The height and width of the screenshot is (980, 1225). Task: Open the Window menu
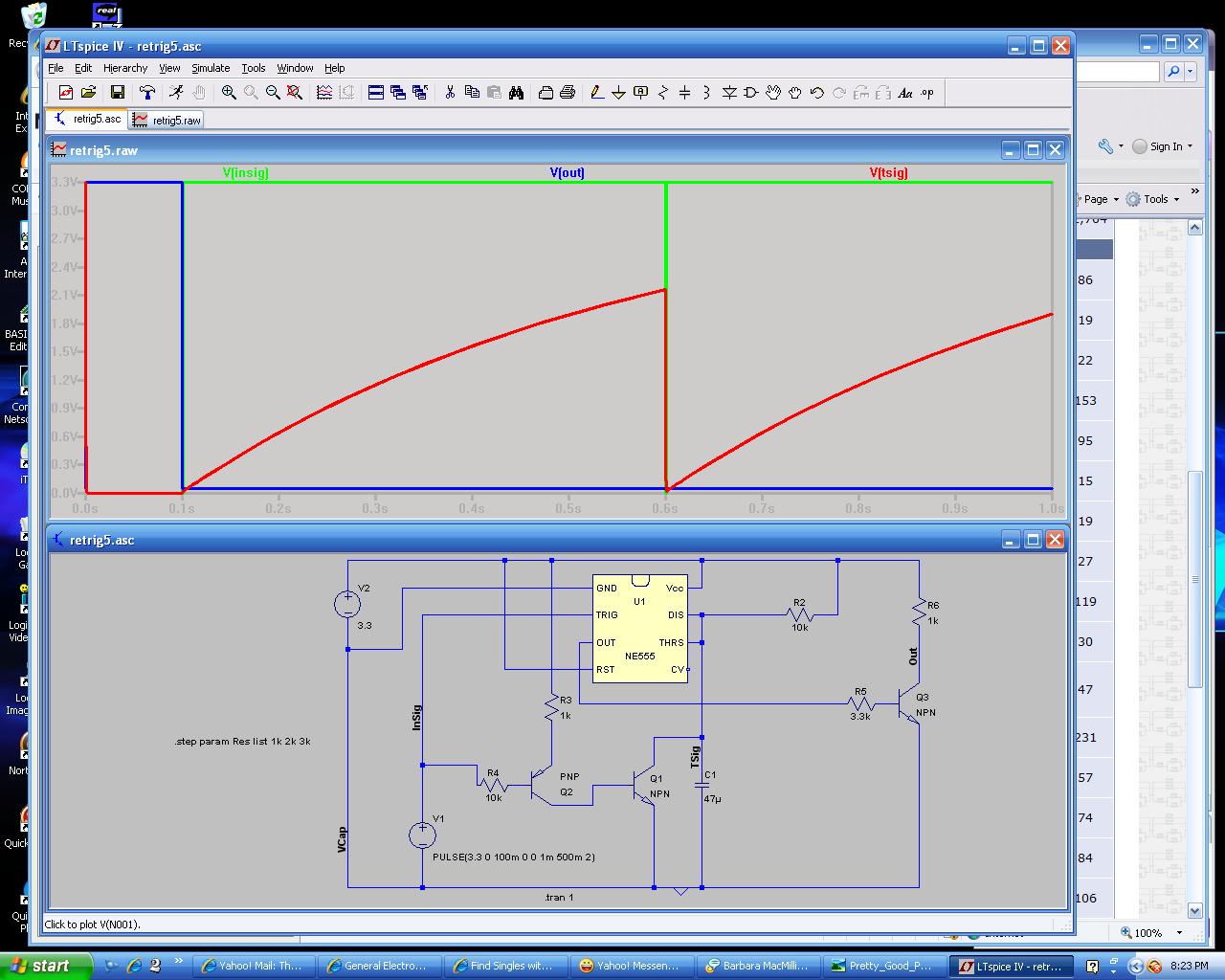coord(295,68)
